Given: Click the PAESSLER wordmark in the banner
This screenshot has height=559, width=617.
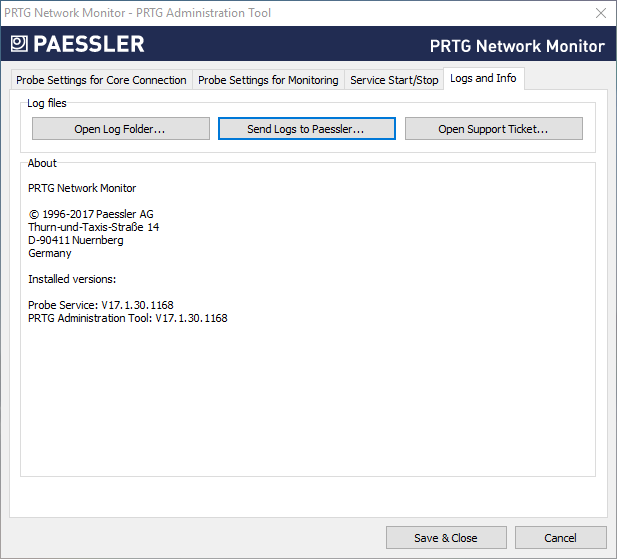Looking at the screenshot, I should coord(89,44).
